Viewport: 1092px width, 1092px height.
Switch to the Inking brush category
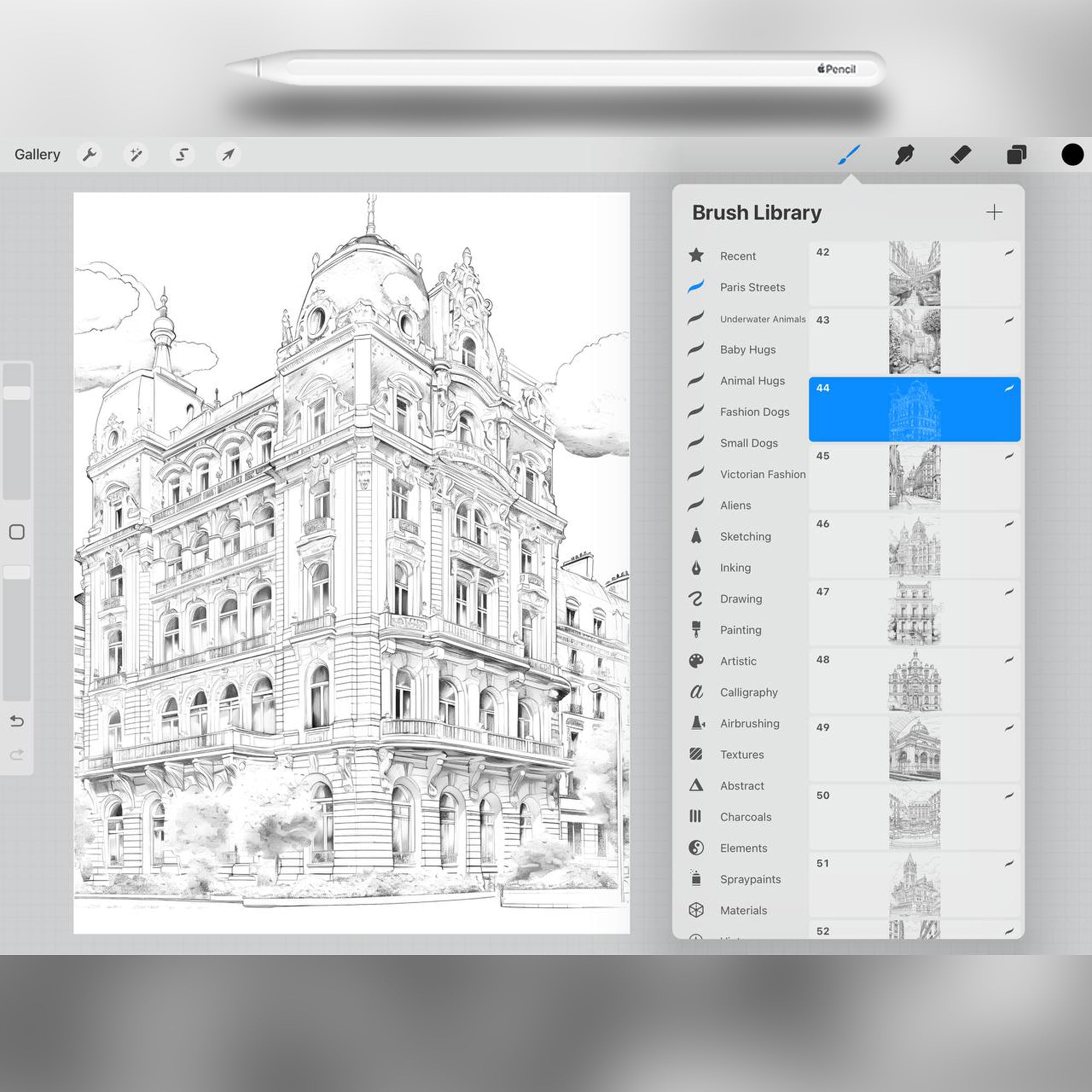point(735,567)
